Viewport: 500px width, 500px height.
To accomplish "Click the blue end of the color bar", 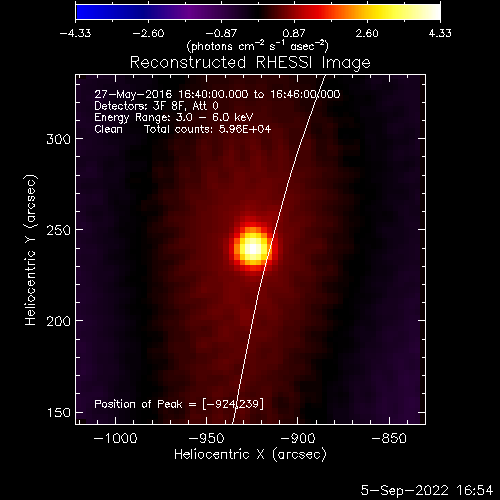I will coord(83,12).
